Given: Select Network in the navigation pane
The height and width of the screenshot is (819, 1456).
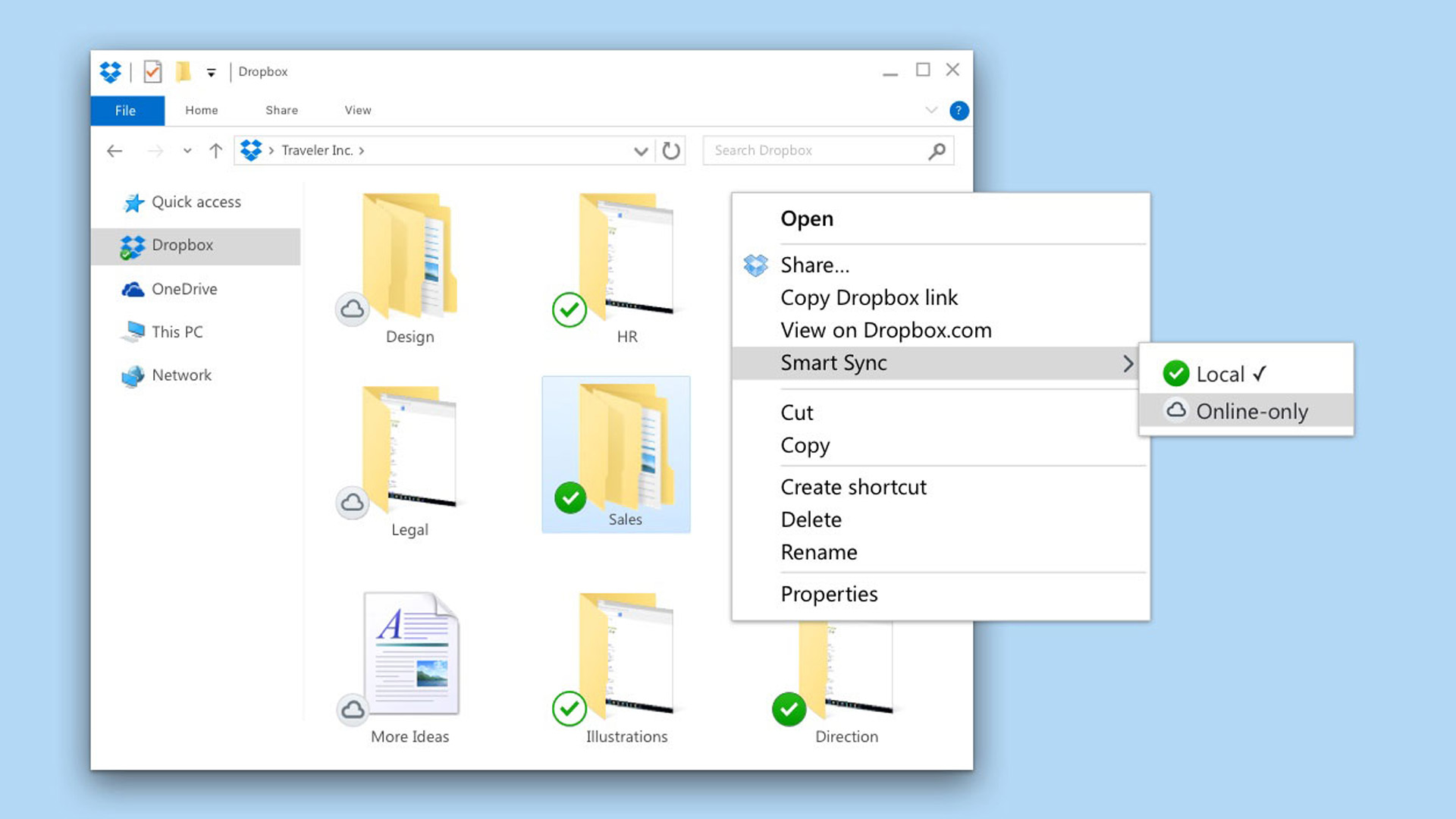Looking at the screenshot, I should tap(167, 375).
